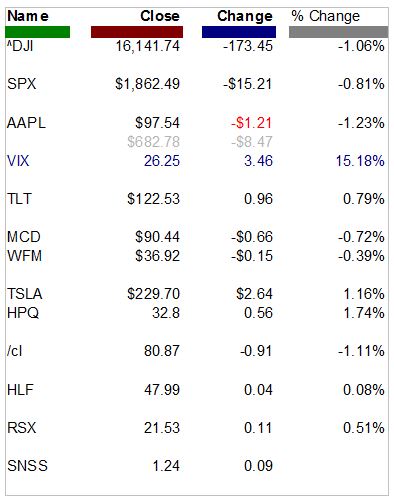This screenshot has height=500, width=394.
Task: Select the WFM ticker name
Action: pyautogui.click(x=24, y=256)
